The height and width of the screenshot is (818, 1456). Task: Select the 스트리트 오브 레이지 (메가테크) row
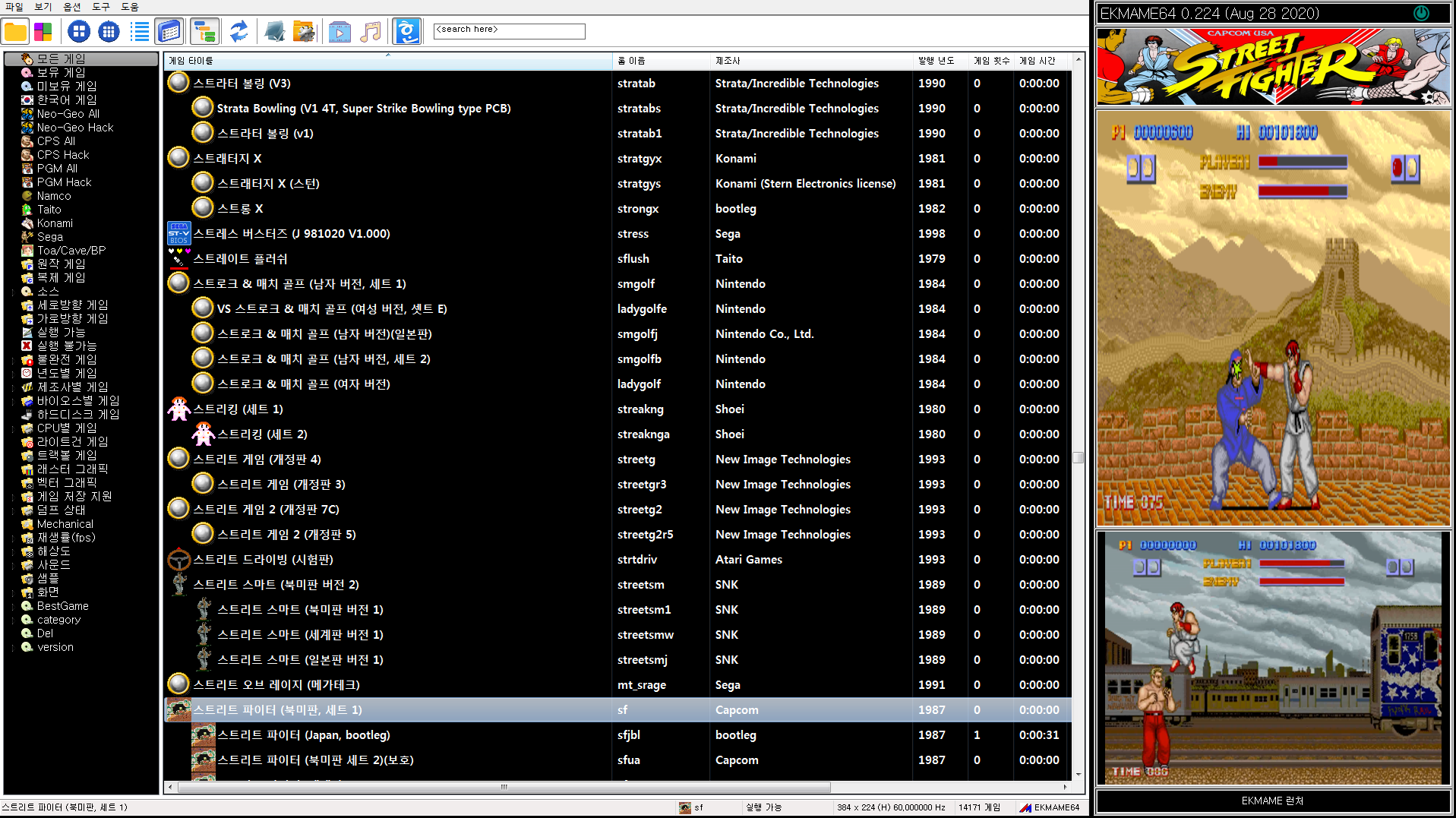pyautogui.click(x=617, y=684)
